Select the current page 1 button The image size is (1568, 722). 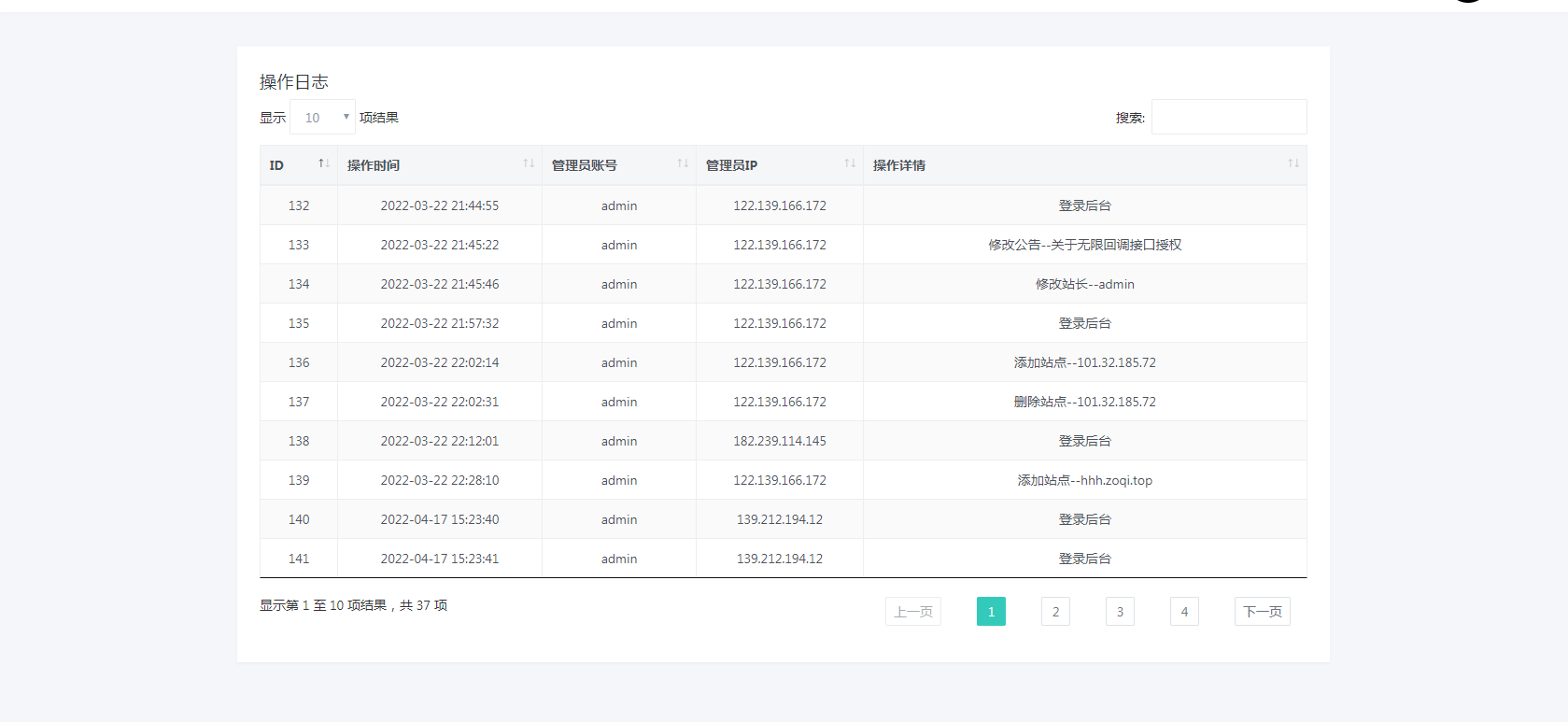[x=991, y=612]
